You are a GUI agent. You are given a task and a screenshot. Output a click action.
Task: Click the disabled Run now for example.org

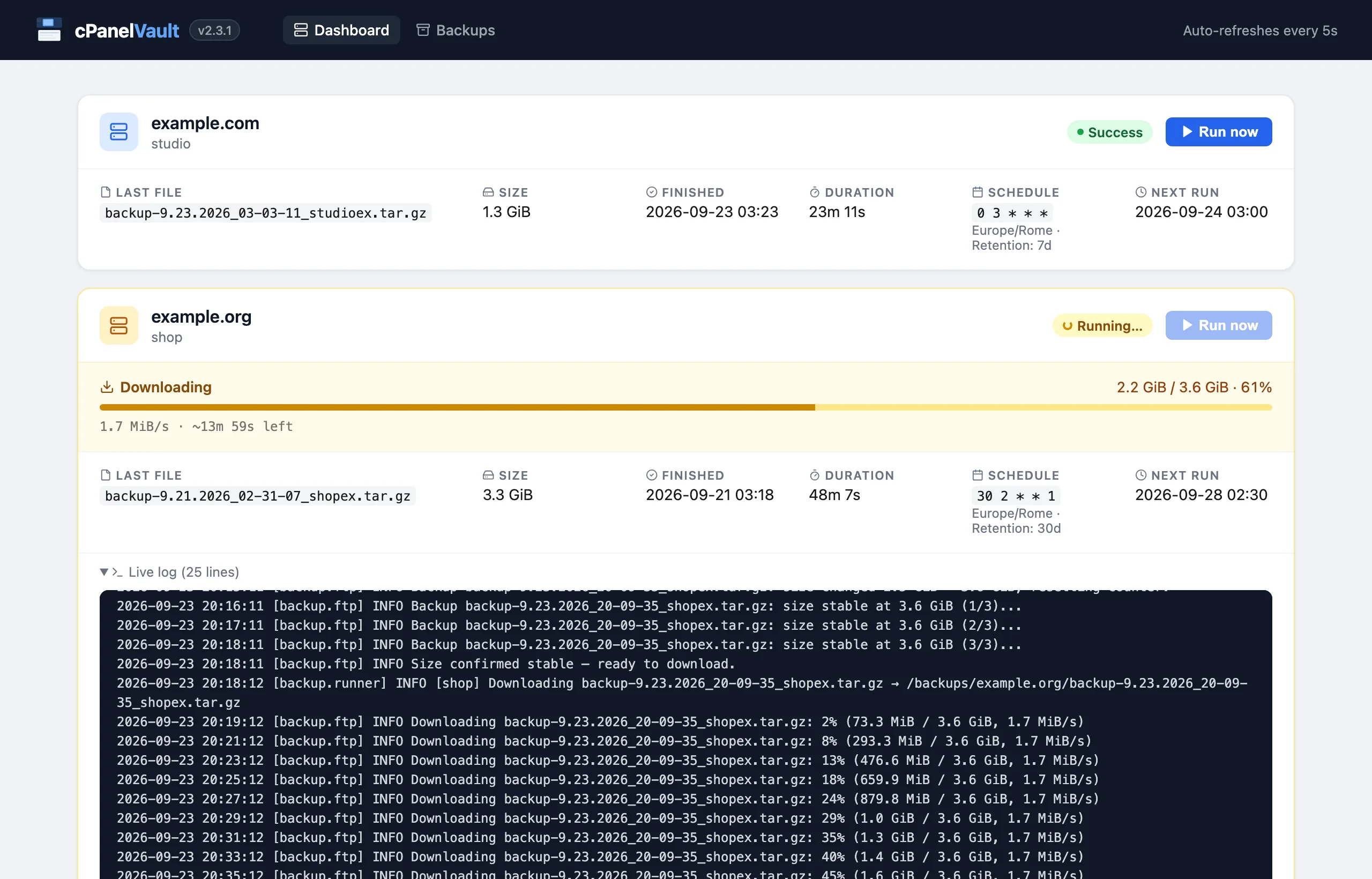coord(1219,325)
